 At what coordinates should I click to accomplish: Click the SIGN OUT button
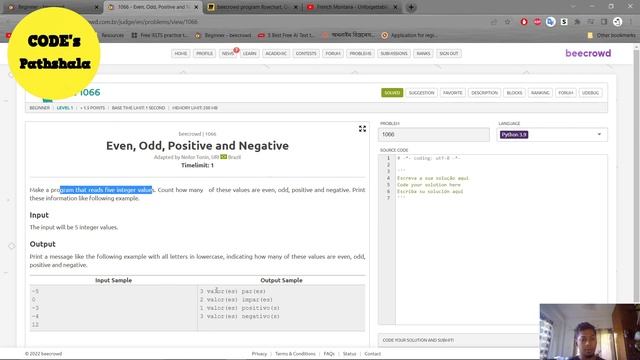click(x=449, y=53)
